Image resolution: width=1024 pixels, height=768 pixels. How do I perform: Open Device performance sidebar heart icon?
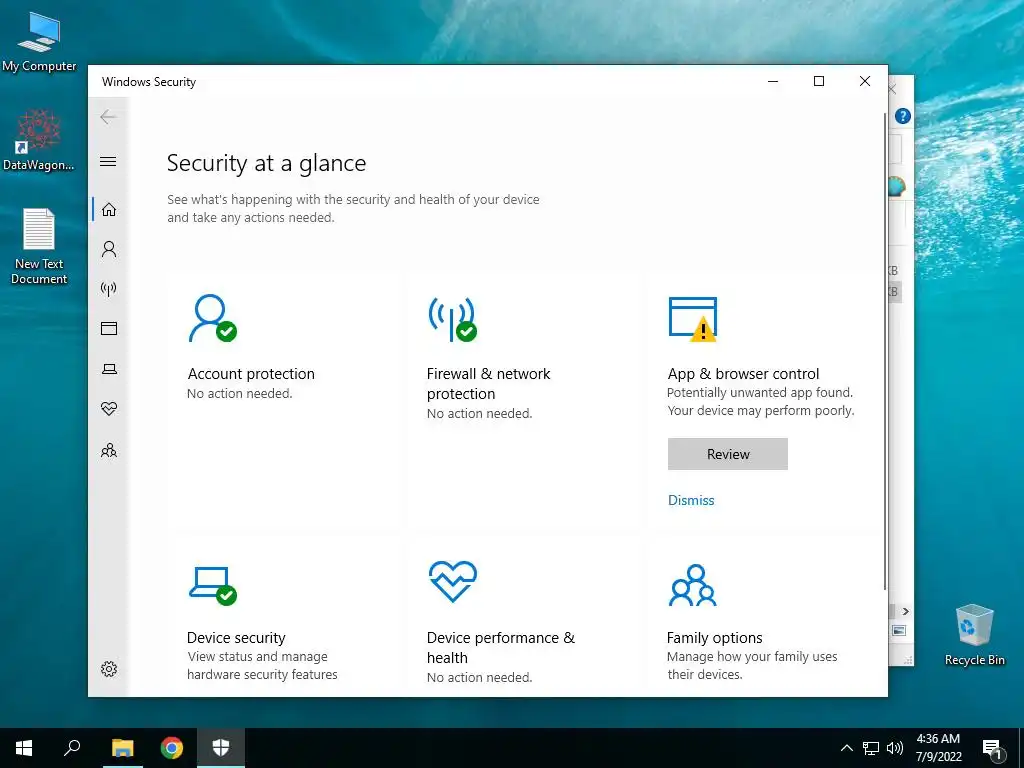(x=109, y=409)
